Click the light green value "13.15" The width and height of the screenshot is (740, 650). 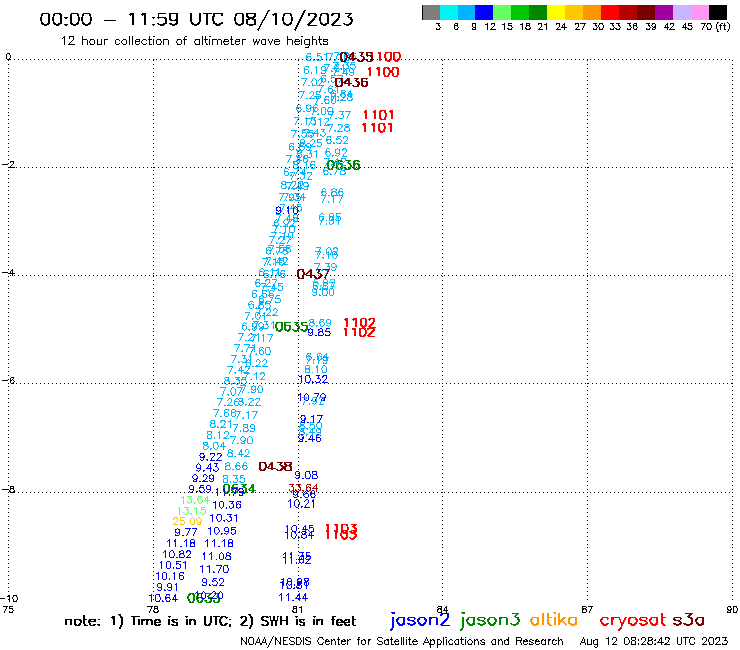coord(192,511)
